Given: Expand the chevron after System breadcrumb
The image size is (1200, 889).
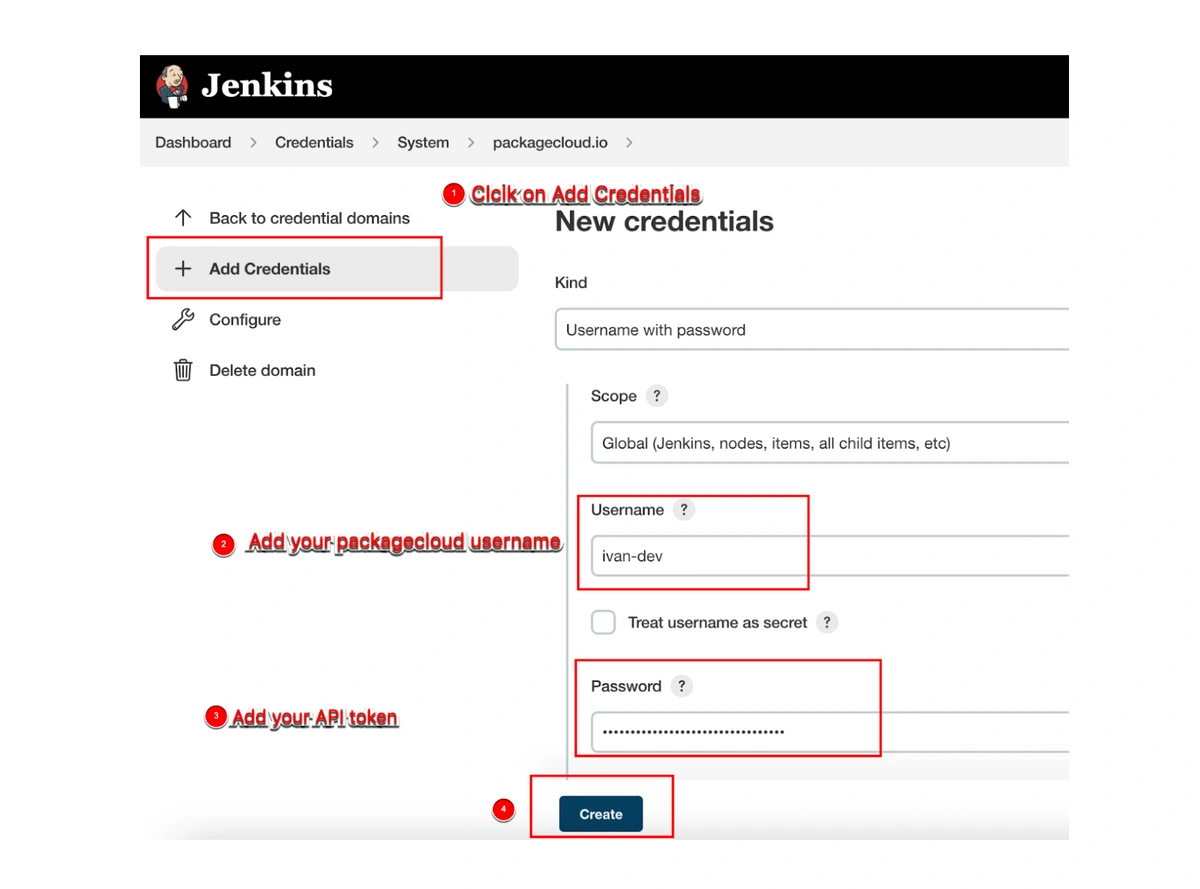Looking at the screenshot, I should 471,143.
